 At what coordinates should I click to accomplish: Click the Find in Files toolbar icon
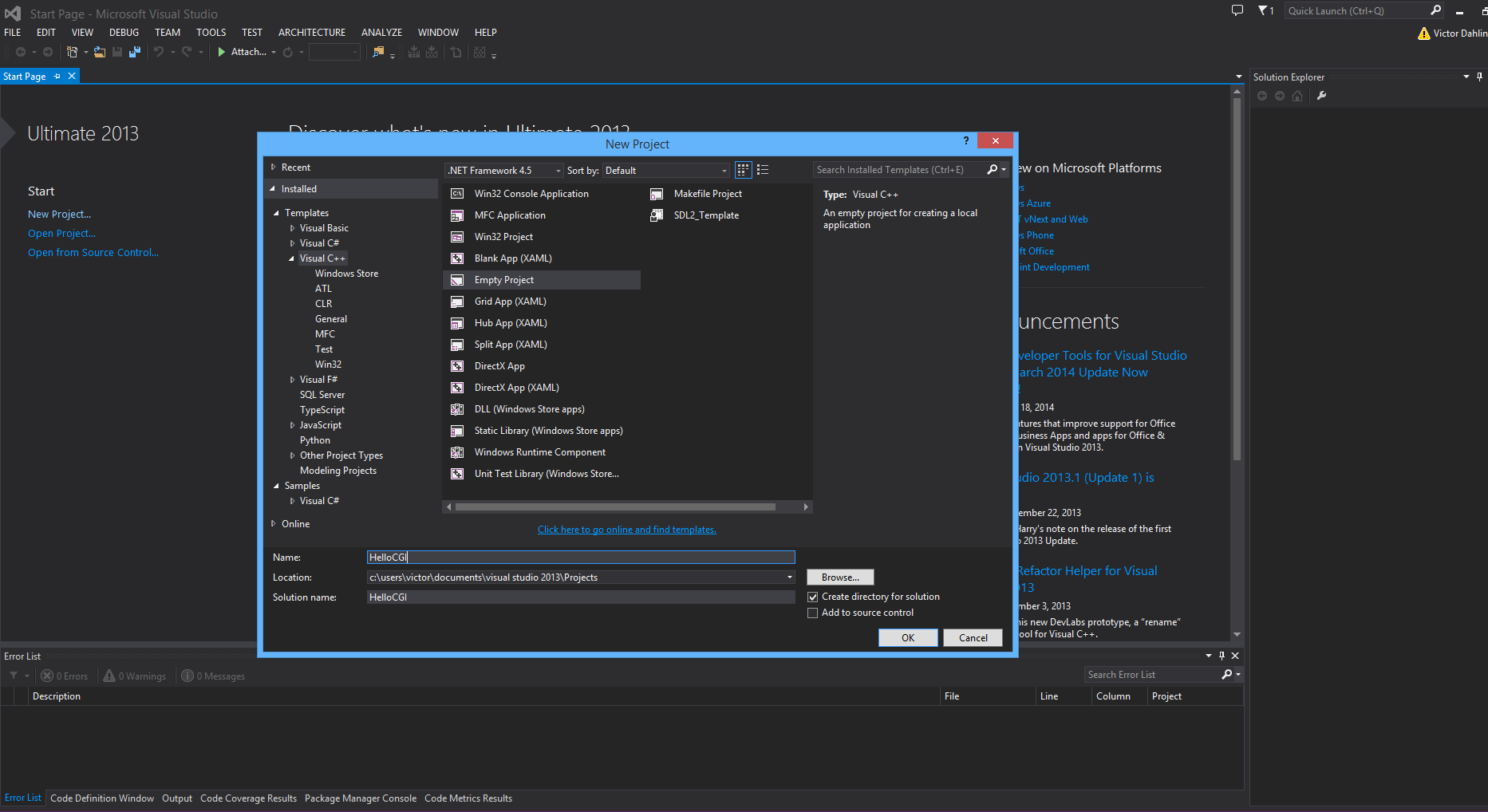(x=378, y=52)
